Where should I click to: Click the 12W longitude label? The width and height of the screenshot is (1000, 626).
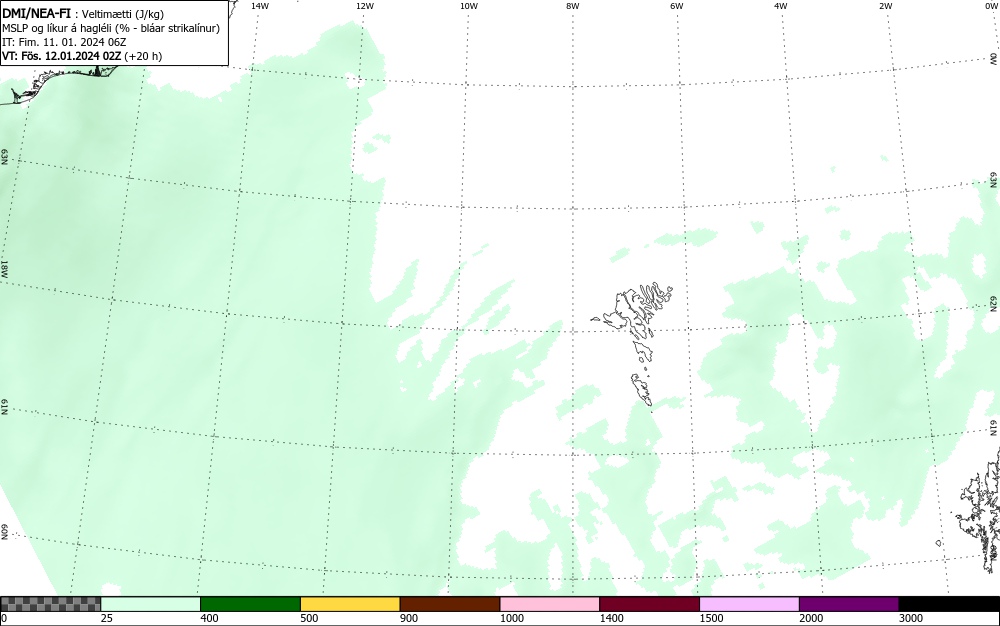coord(365,6)
